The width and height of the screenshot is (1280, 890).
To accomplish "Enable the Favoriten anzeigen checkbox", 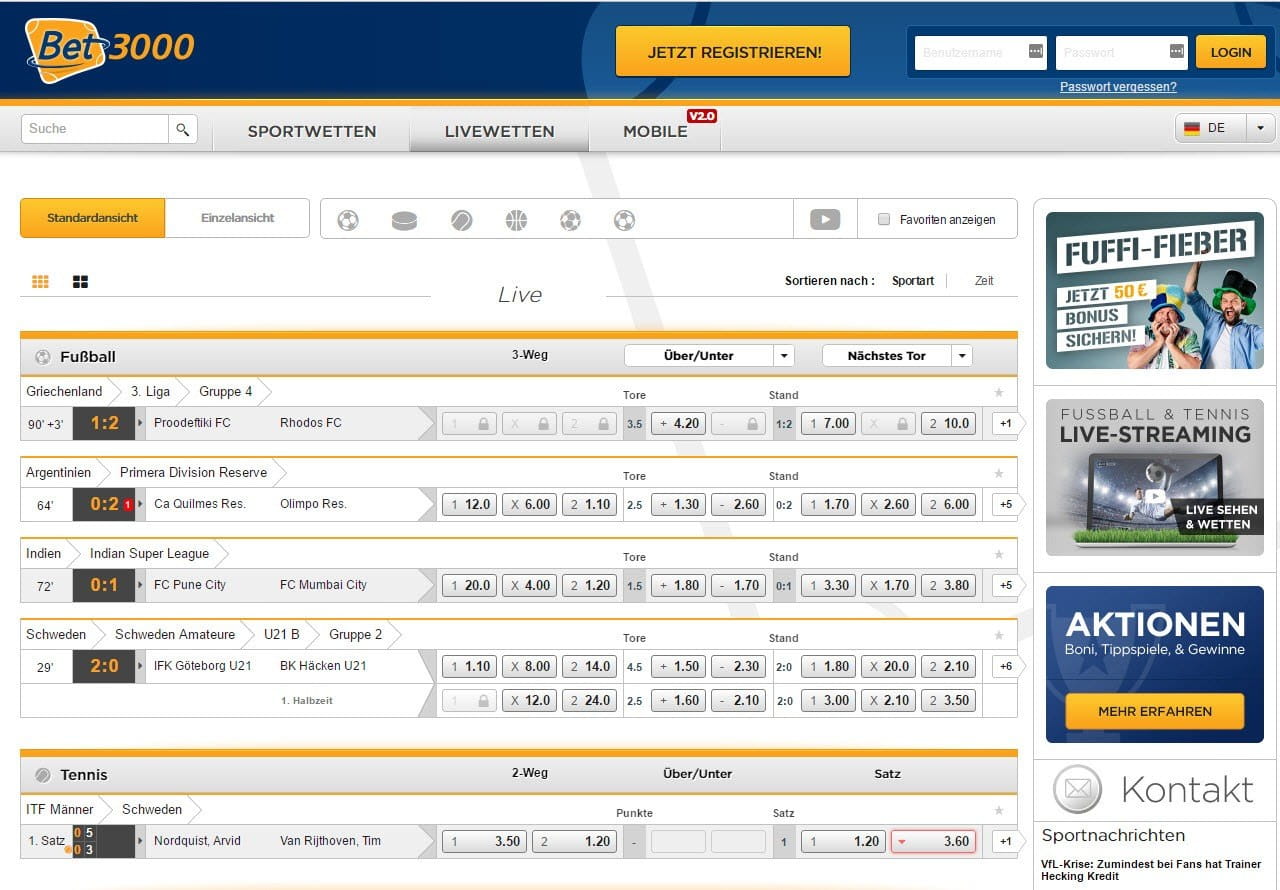I will [x=883, y=219].
